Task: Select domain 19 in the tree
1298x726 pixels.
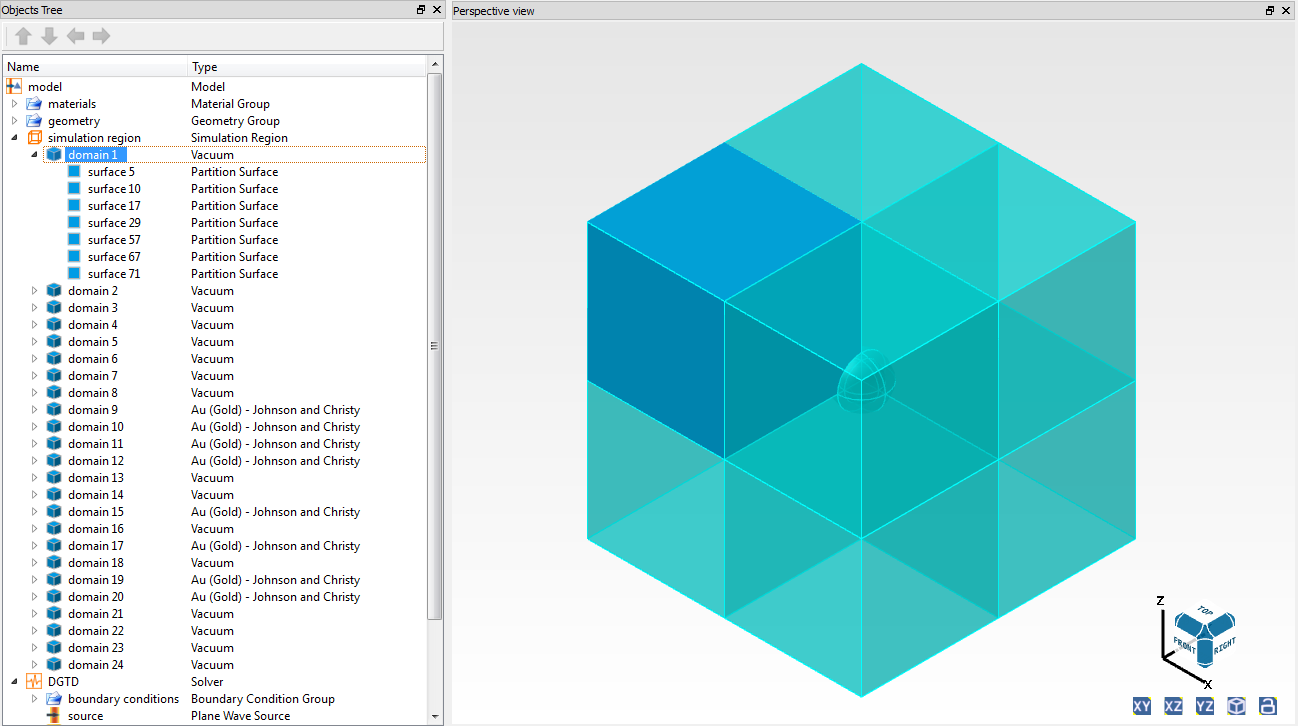Action: coord(96,579)
